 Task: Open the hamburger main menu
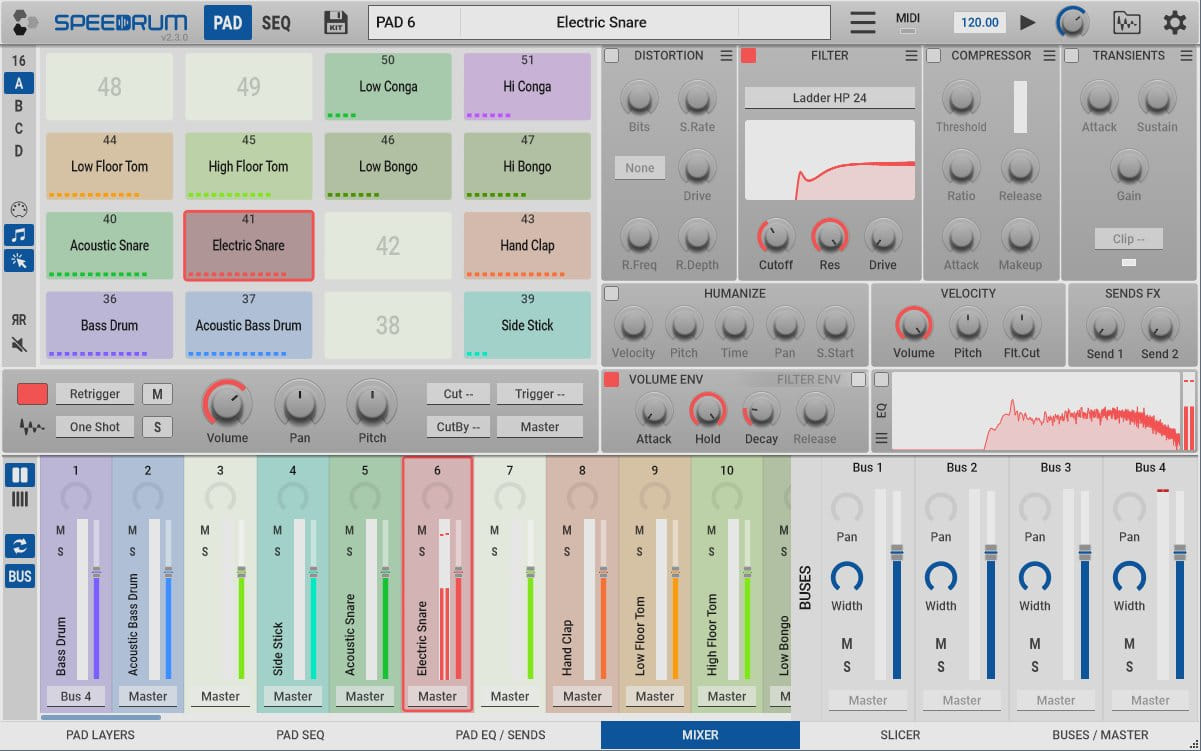862,22
